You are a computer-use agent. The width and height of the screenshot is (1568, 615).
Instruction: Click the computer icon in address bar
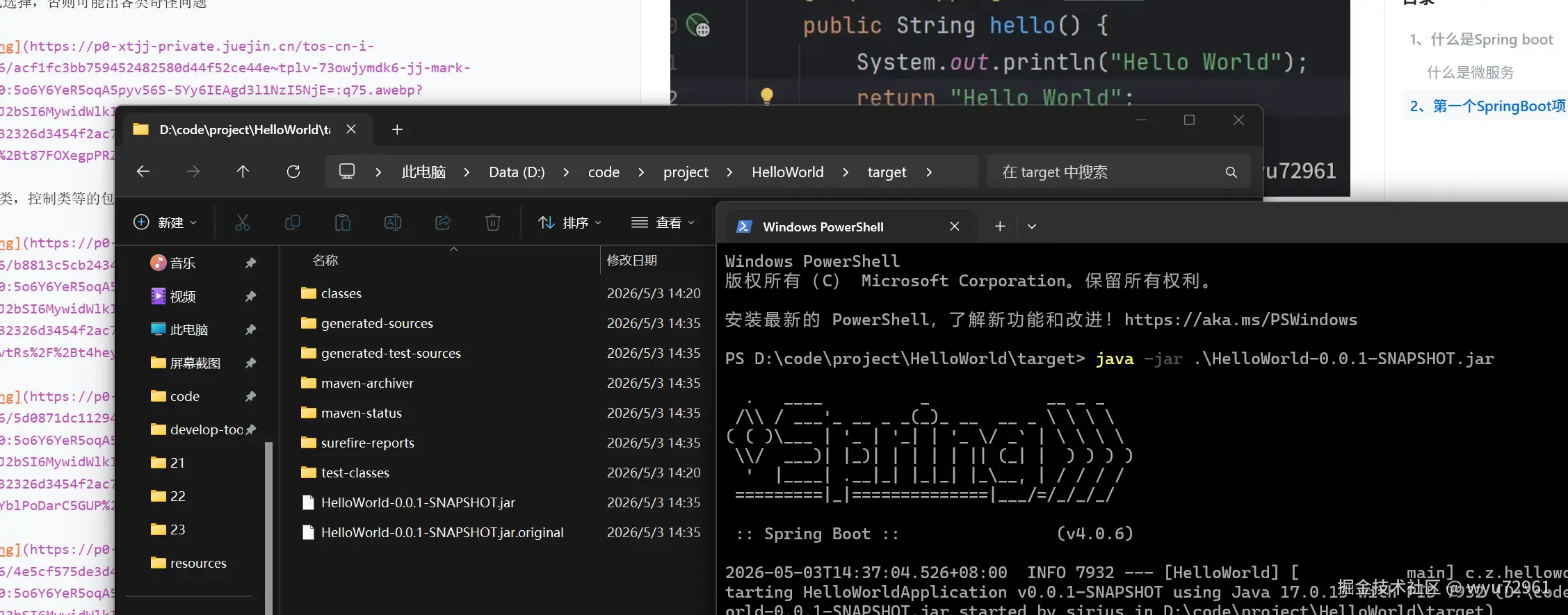346,172
